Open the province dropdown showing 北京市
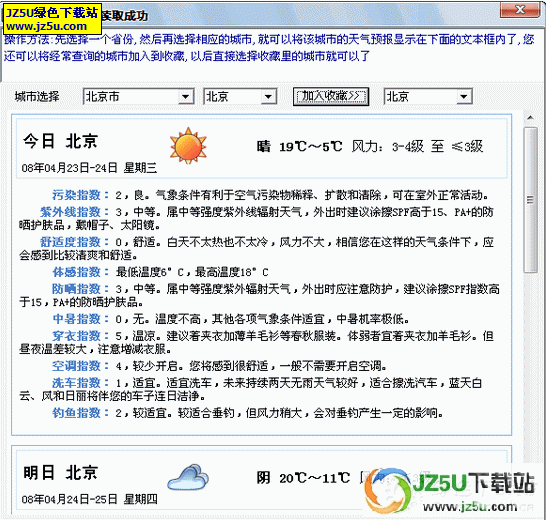The width and height of the screenshot is (546, 520). (138, 96)
